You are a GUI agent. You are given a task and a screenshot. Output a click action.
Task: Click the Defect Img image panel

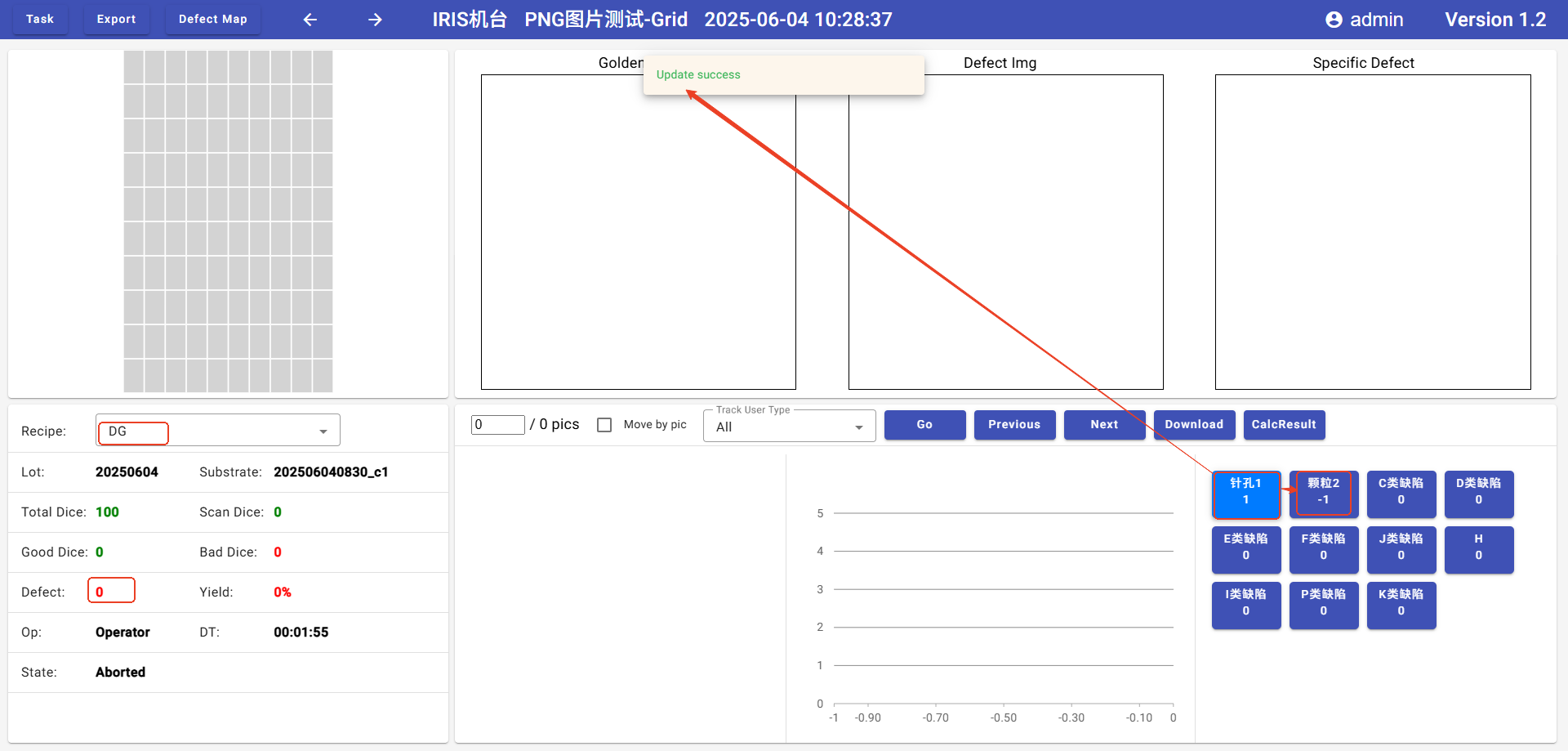point(1006,232)
